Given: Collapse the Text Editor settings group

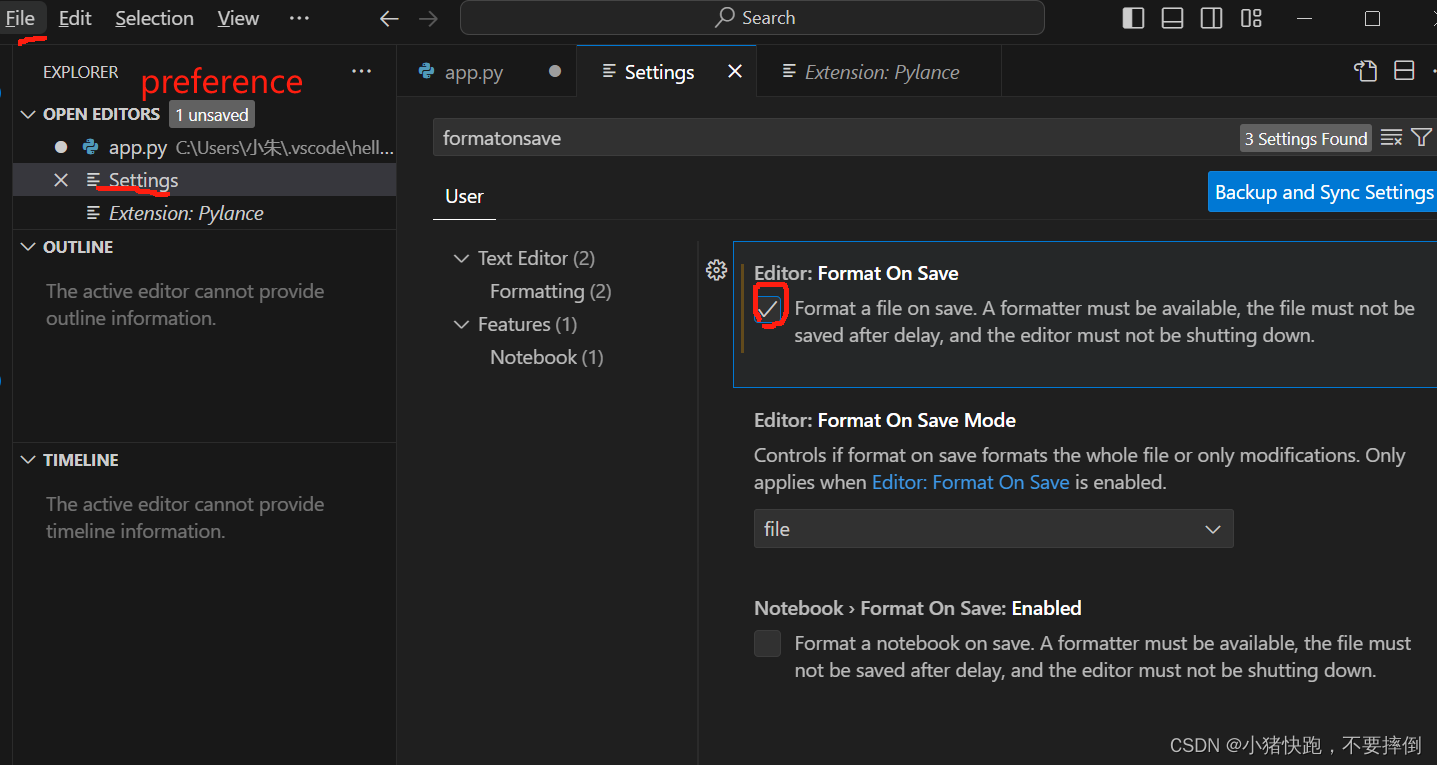Looking at the screenshot, I should [x=461, y=258].
